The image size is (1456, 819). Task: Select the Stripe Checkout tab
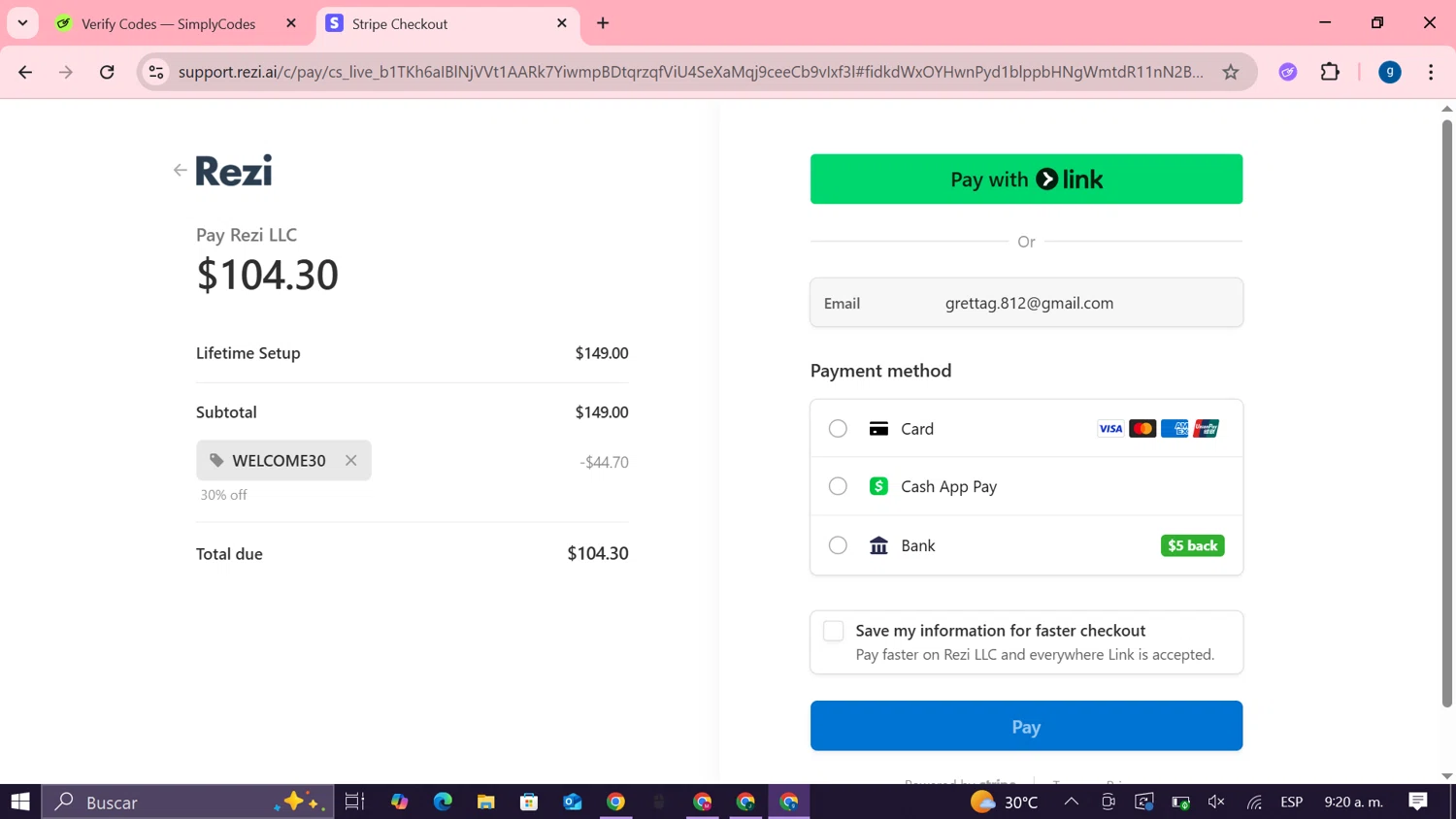coord(447,23)
